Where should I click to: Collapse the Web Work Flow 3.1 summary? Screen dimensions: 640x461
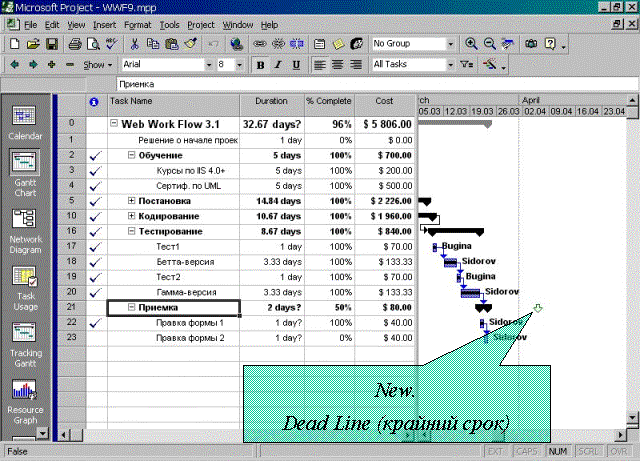tap(114, 123)
